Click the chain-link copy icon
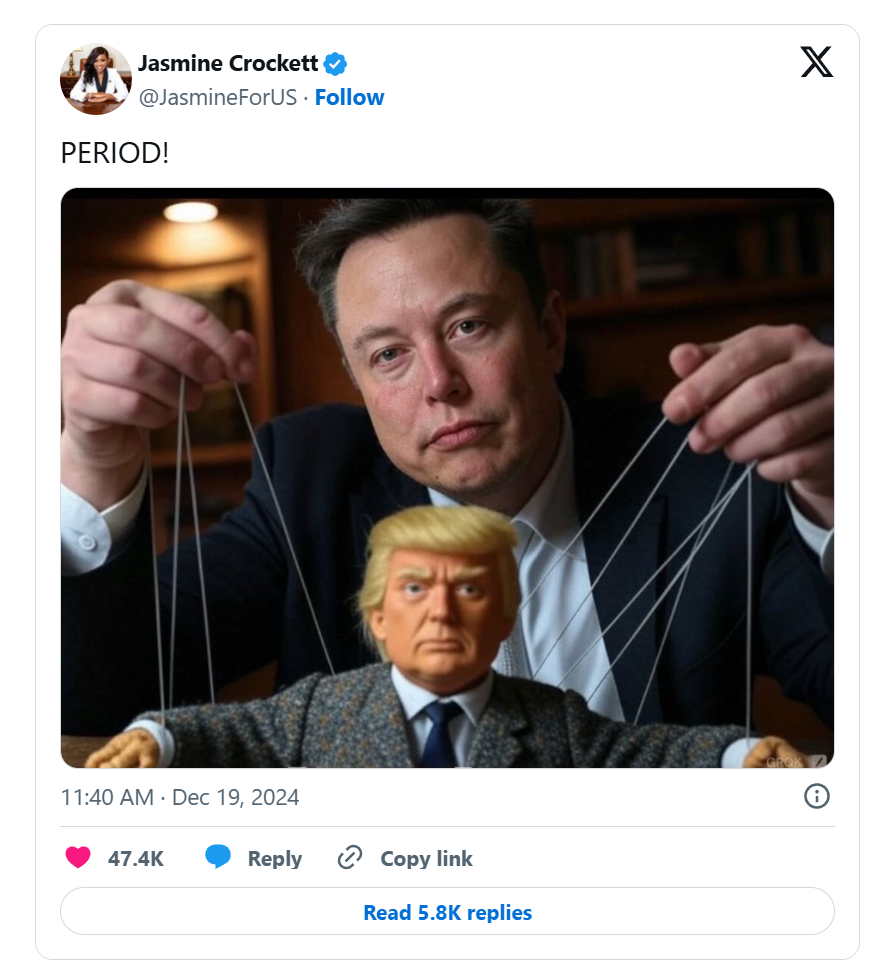The width and height of the screenshot is (882, 976). pos(349,858)
